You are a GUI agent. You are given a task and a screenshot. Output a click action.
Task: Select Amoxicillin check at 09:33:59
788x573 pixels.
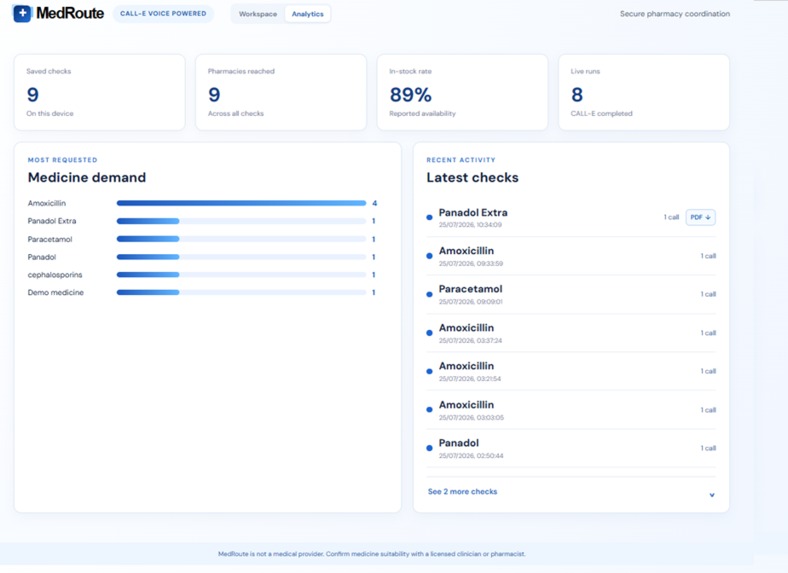pos(571,256)
